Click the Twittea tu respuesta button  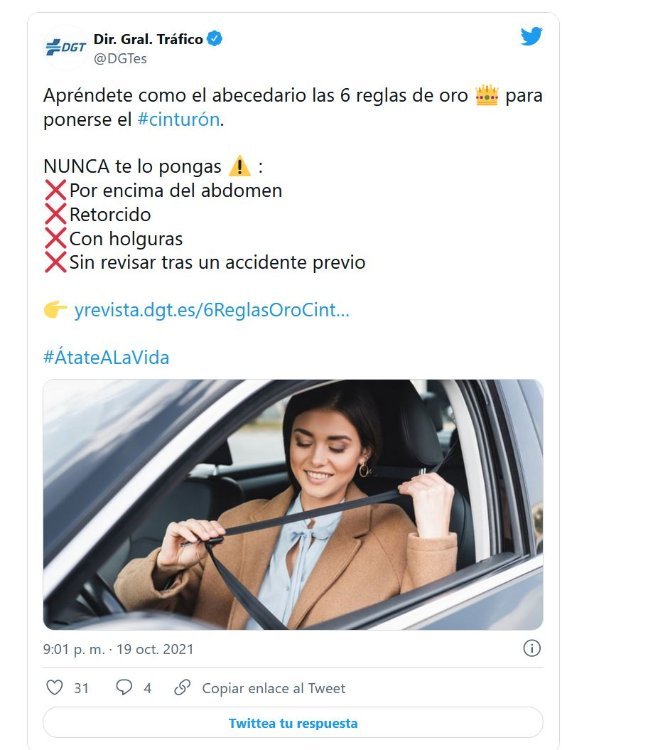(x=293, y=722)
